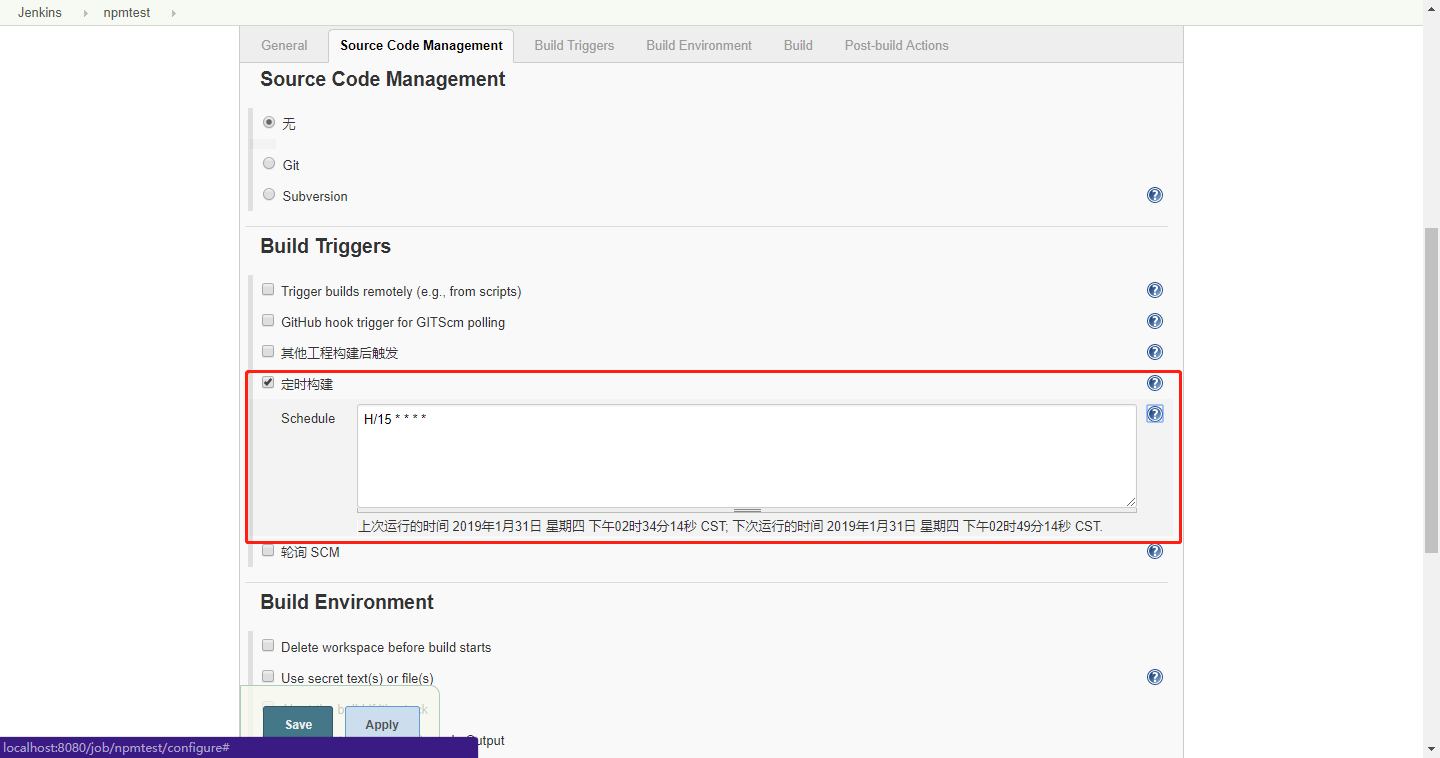Grab the Schedule textarea resize handle

click(747, 511)
